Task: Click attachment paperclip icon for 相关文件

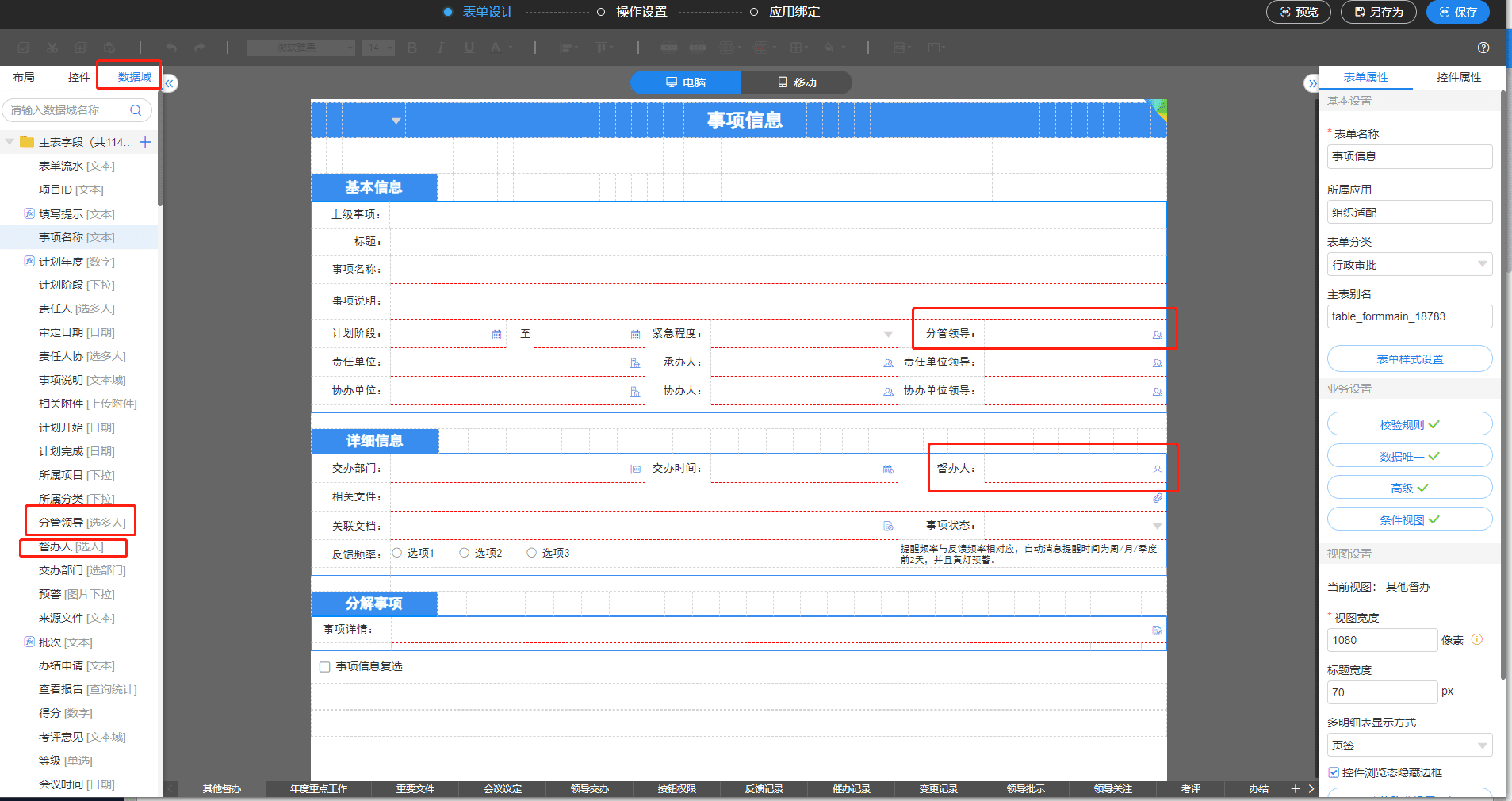Action: pyautogui.click(x=1158, y=498)
